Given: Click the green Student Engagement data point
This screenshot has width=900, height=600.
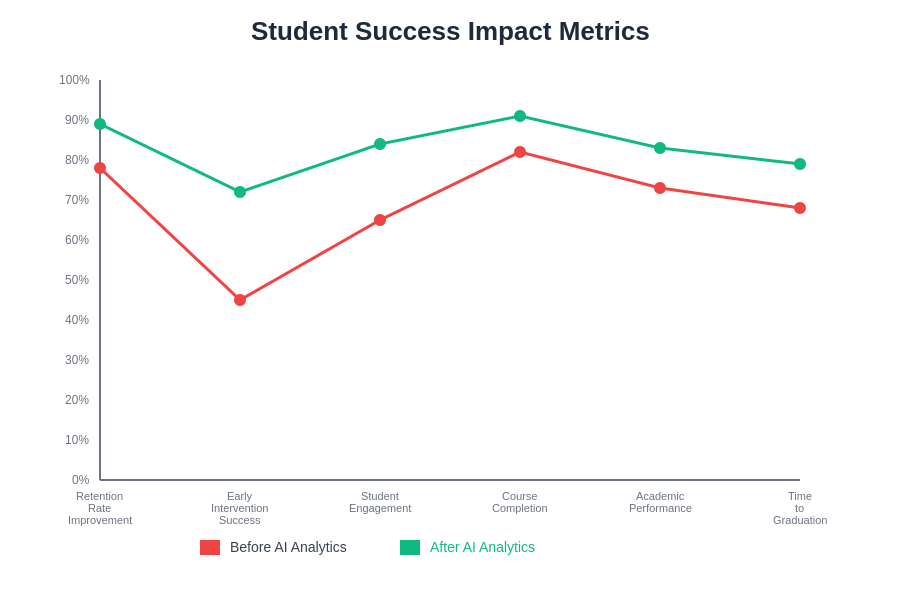Looking at the screenshot, I should pos(380,144).
